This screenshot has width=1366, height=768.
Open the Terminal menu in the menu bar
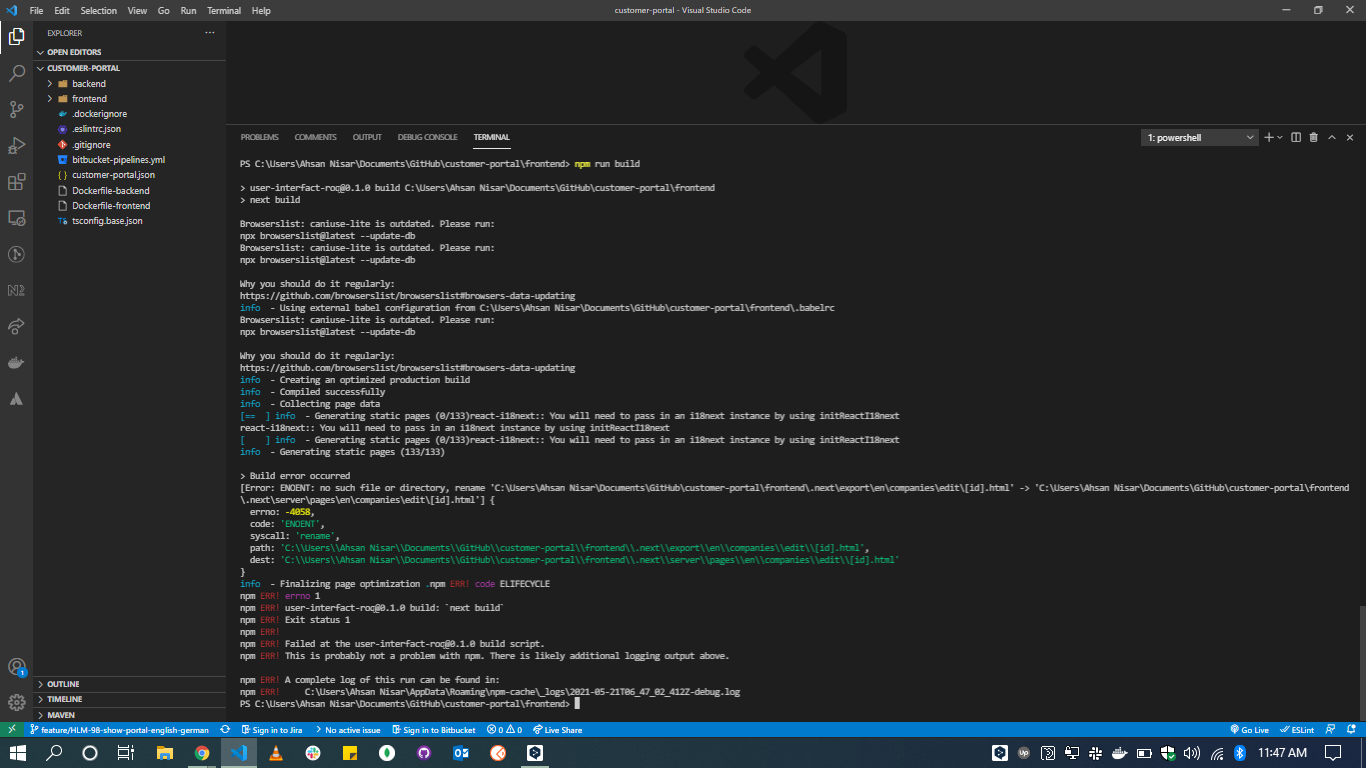pyautogui.click(x=224, y=10)
